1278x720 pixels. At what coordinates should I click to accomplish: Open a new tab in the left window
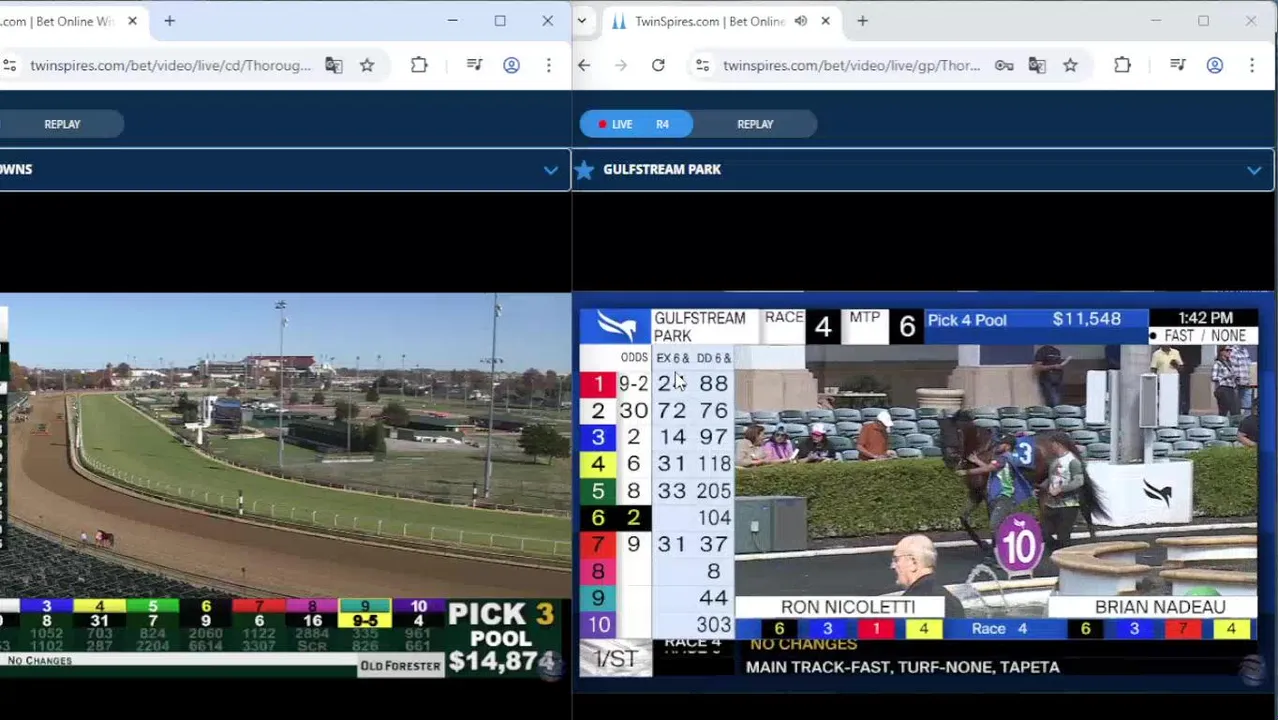coord(169,21)
